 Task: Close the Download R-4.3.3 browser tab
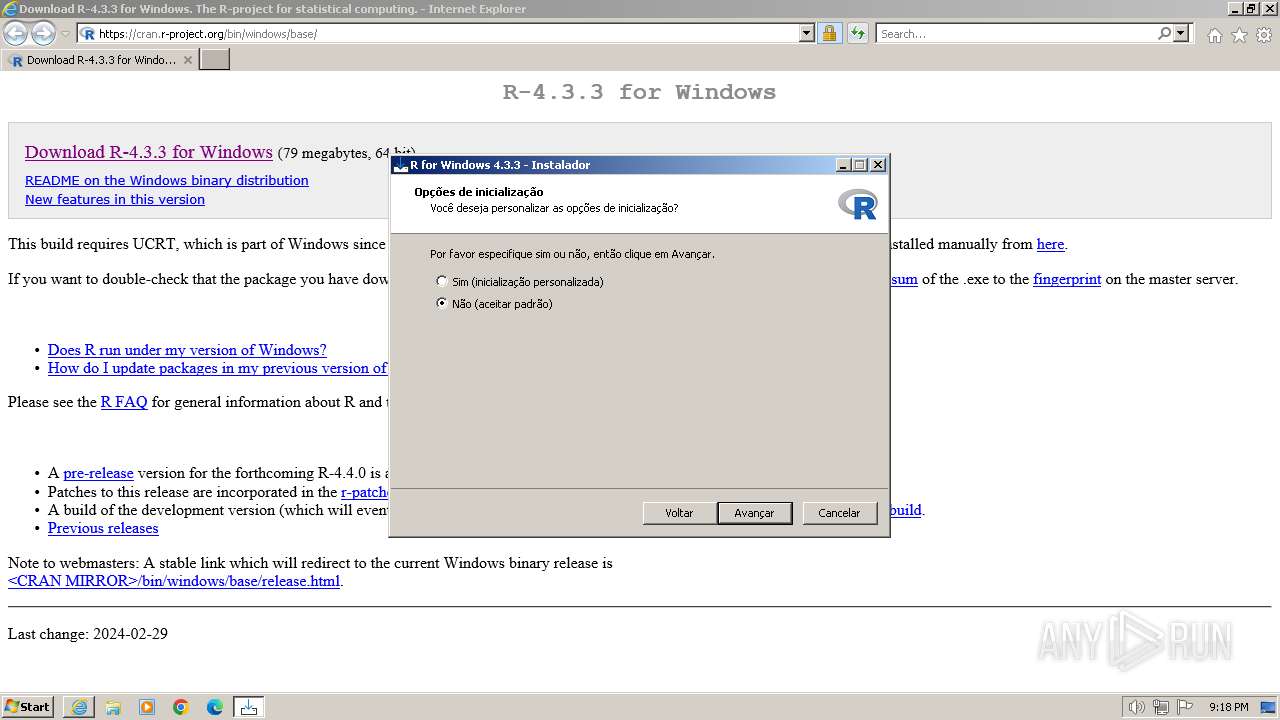(x=188, y=60)
